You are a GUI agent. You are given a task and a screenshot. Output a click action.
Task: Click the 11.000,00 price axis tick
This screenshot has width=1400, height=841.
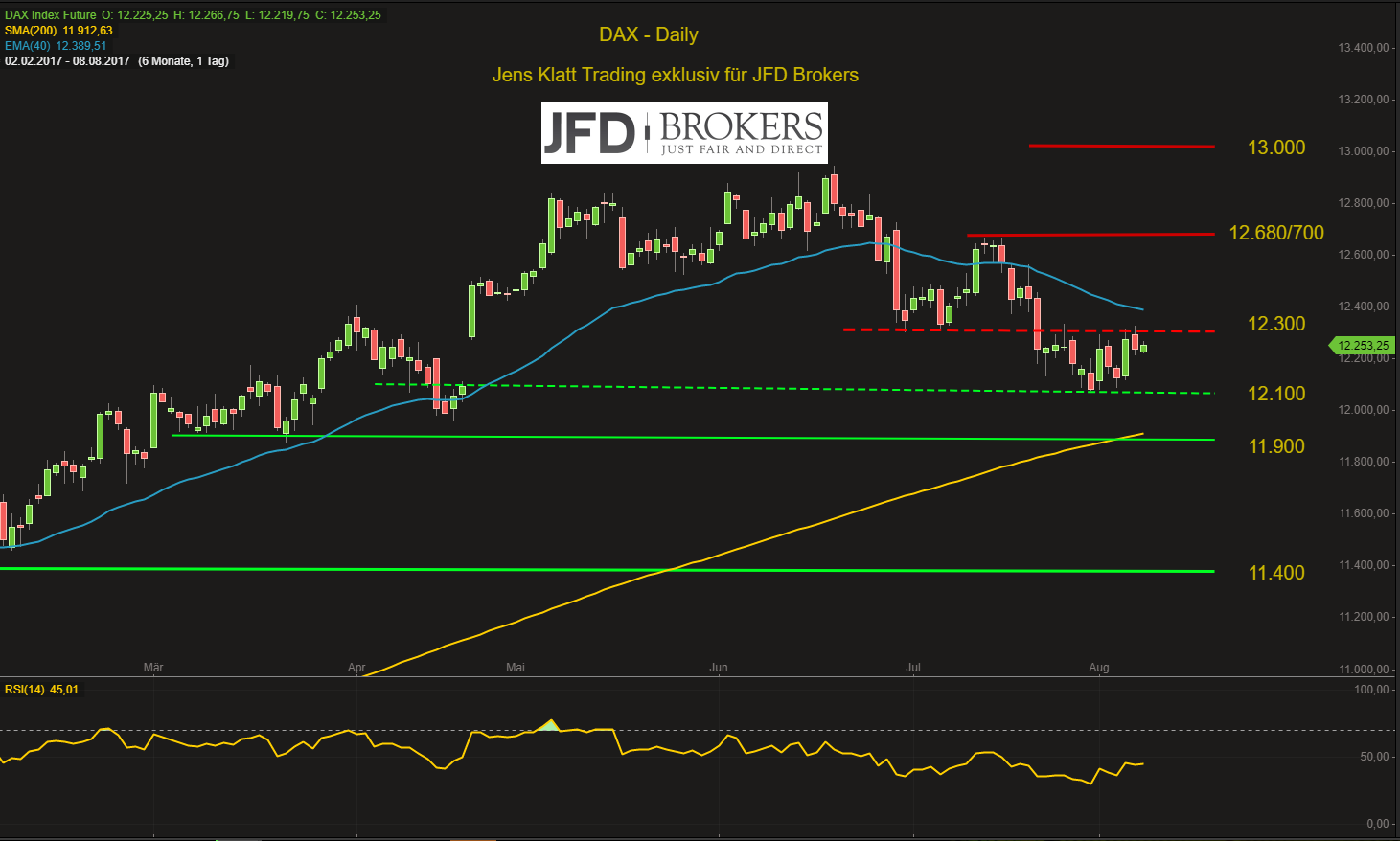point(1365,670)
